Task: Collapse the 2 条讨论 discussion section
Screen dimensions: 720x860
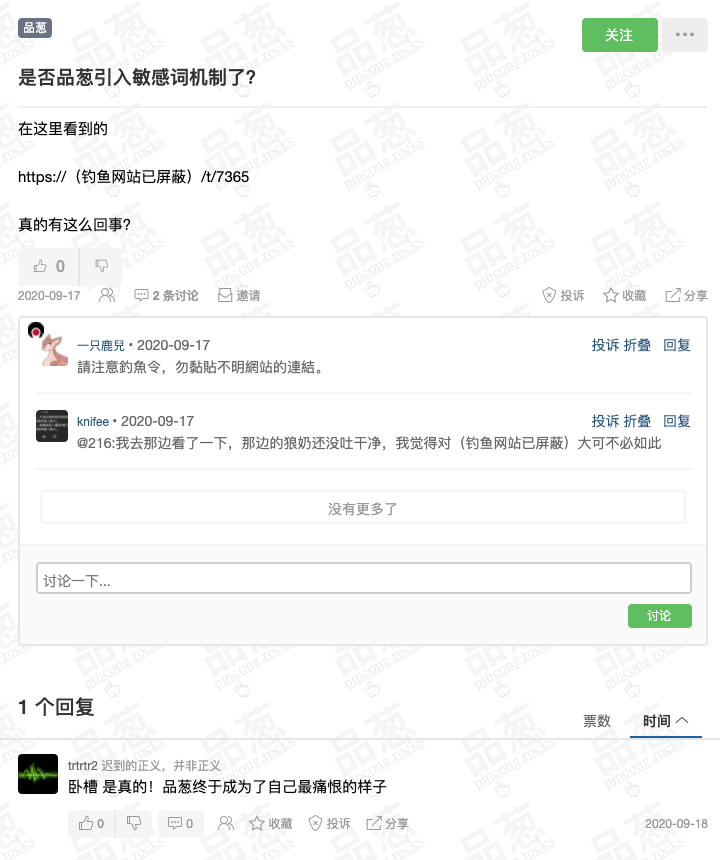Action: [166, 295]
